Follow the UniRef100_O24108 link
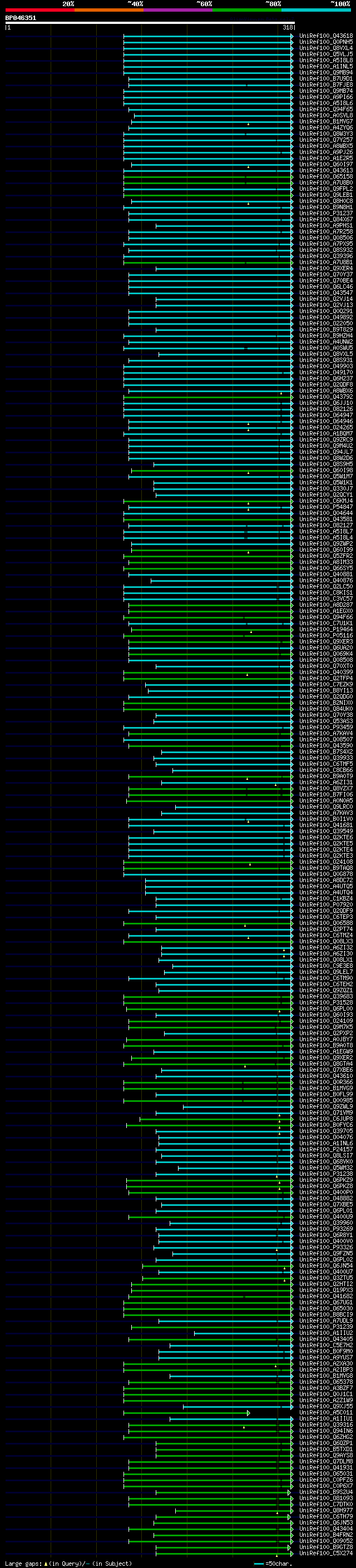Viewport: 356px width, 1568px height. click(325, 863)
